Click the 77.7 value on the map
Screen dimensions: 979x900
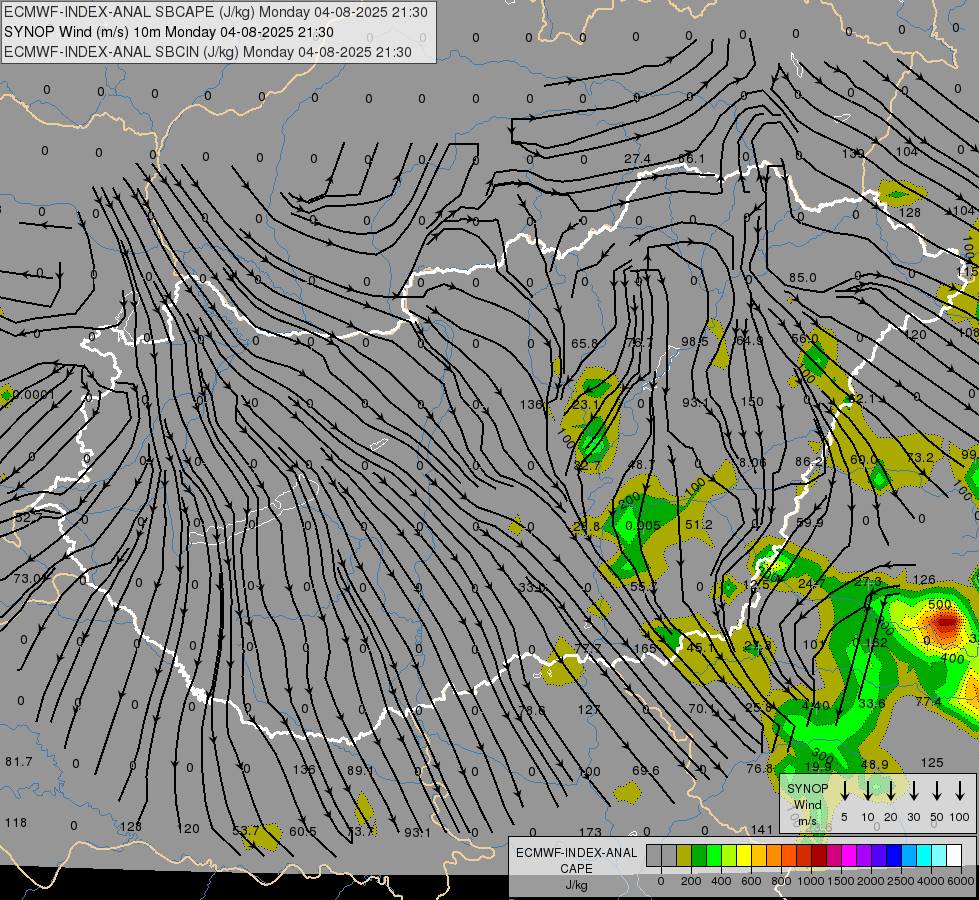coord(588,648)
